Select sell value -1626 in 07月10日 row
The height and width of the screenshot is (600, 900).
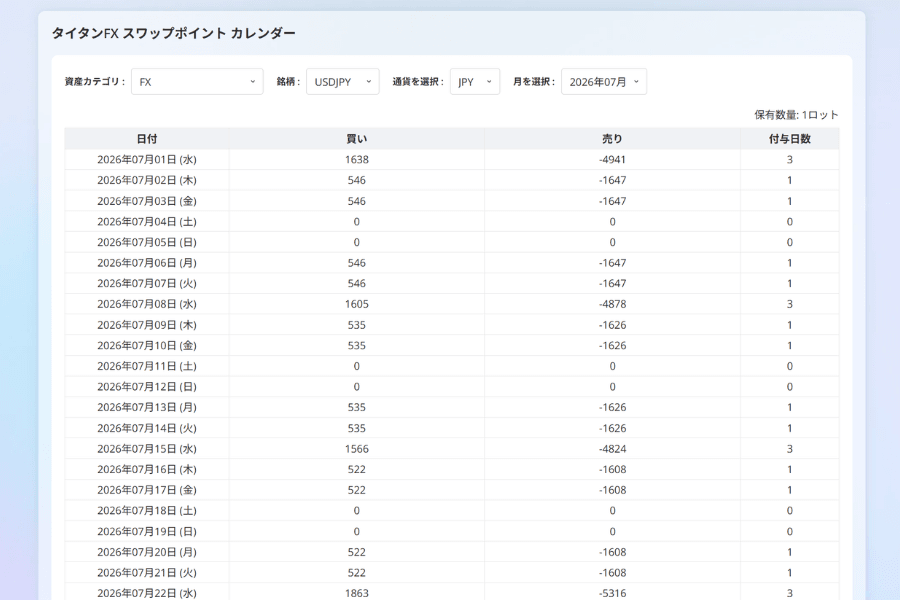pyautogui.click(x=612, y=346)
